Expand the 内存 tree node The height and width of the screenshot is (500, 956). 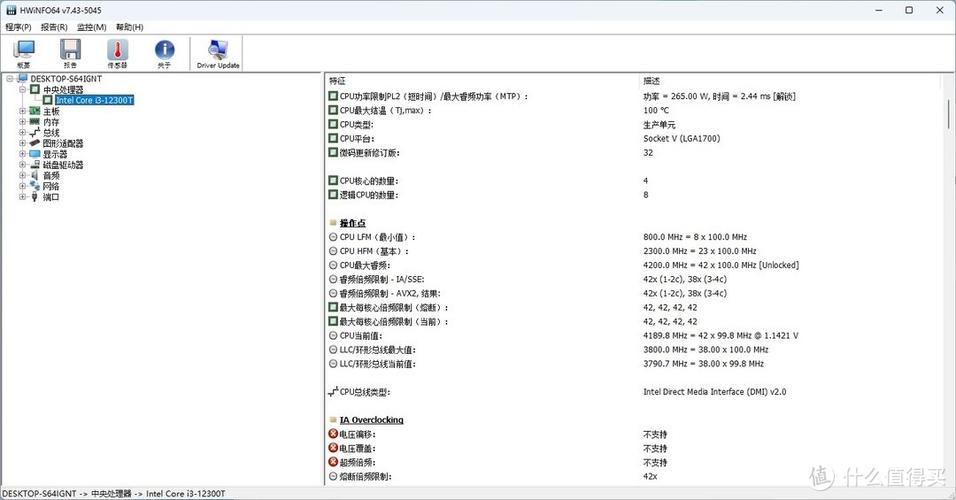(23, 122)
